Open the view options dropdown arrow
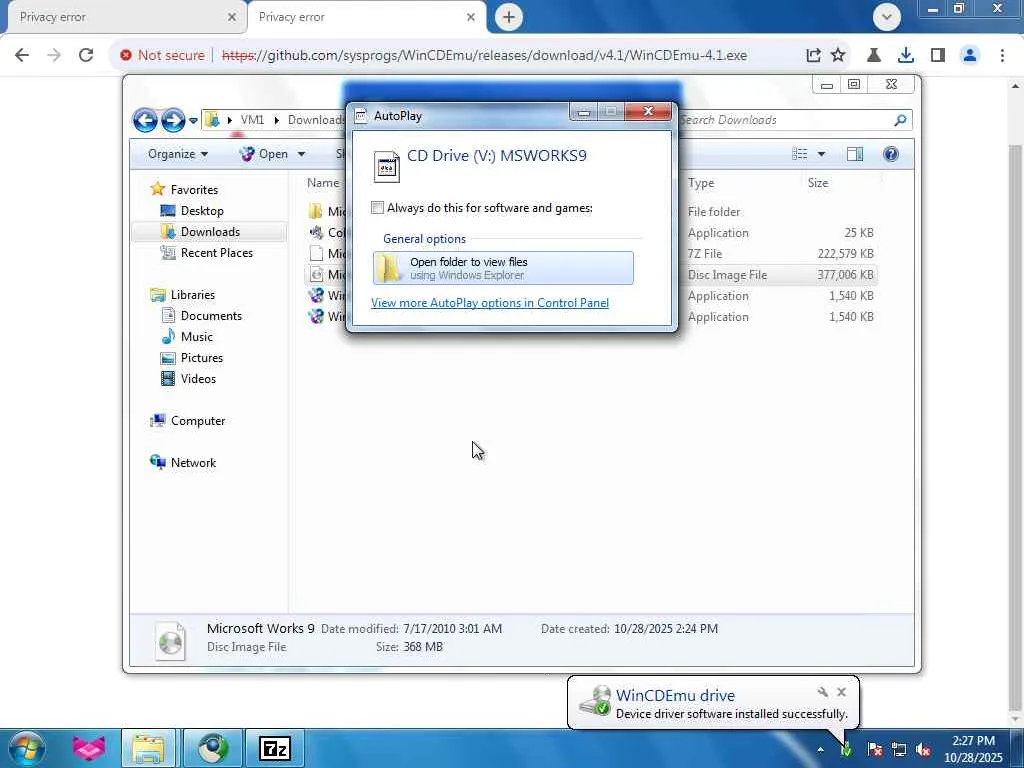Viewport: 1024px width, 768px height. pos(822,154)
